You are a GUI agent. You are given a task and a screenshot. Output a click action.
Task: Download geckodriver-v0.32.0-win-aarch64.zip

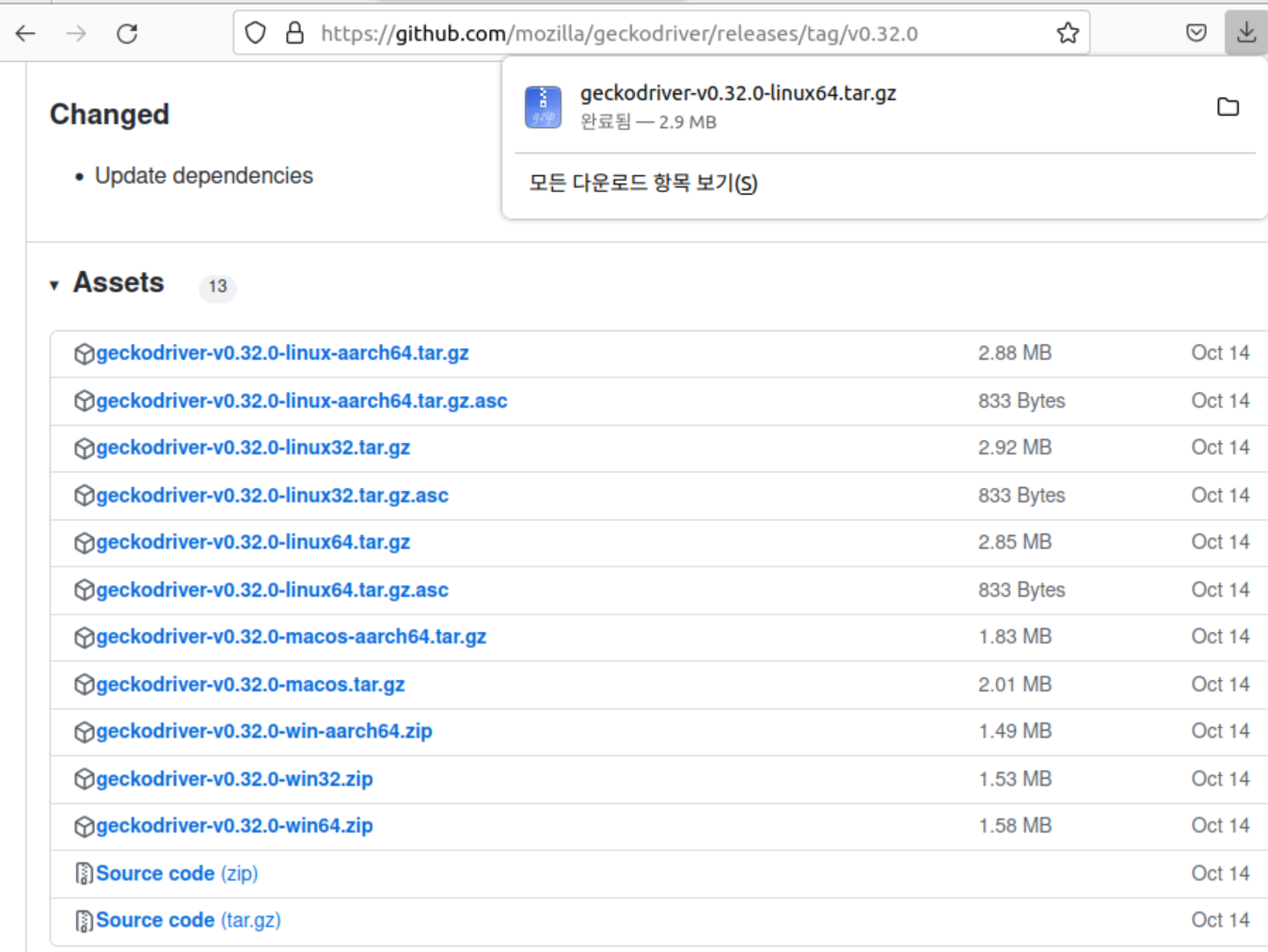pos(264,731)
